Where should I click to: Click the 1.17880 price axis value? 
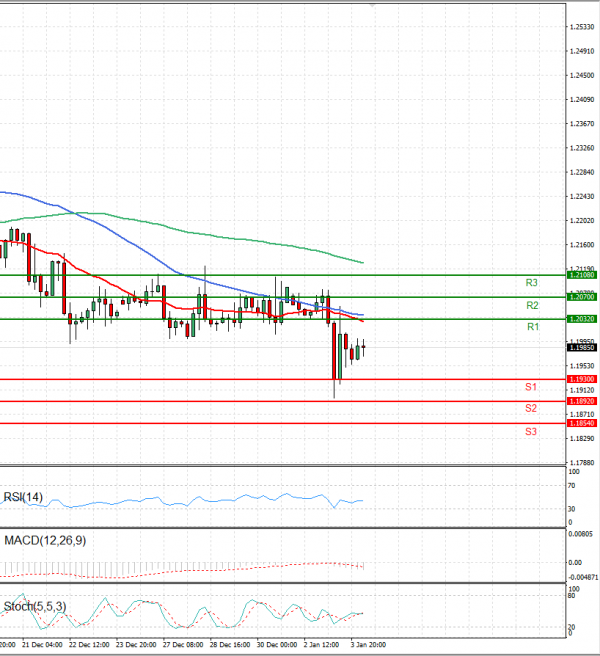click(x=582, y=463)
